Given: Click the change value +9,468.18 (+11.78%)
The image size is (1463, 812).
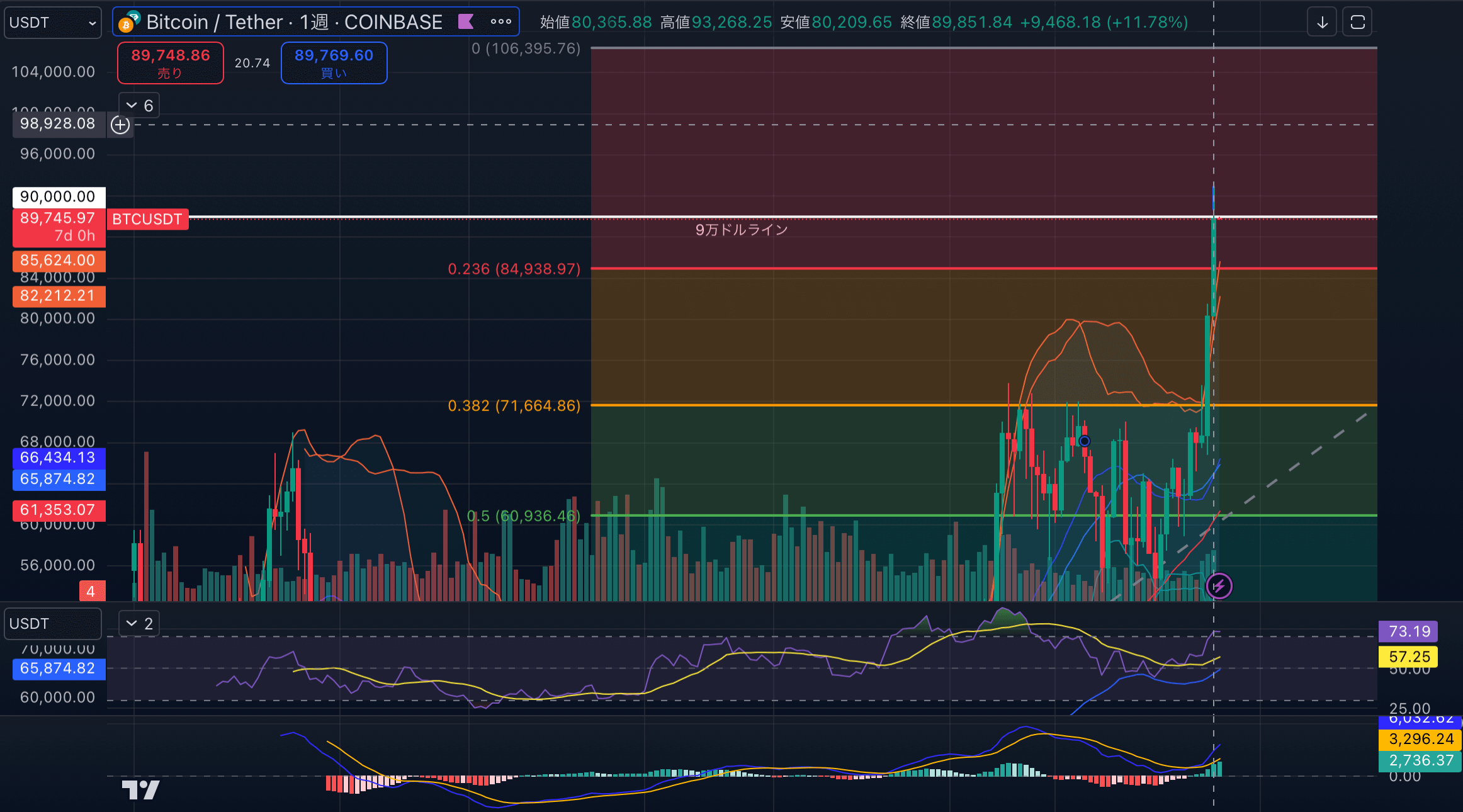Looking at the screenshot, I should pyautogui.click(x=1104, y=23).
